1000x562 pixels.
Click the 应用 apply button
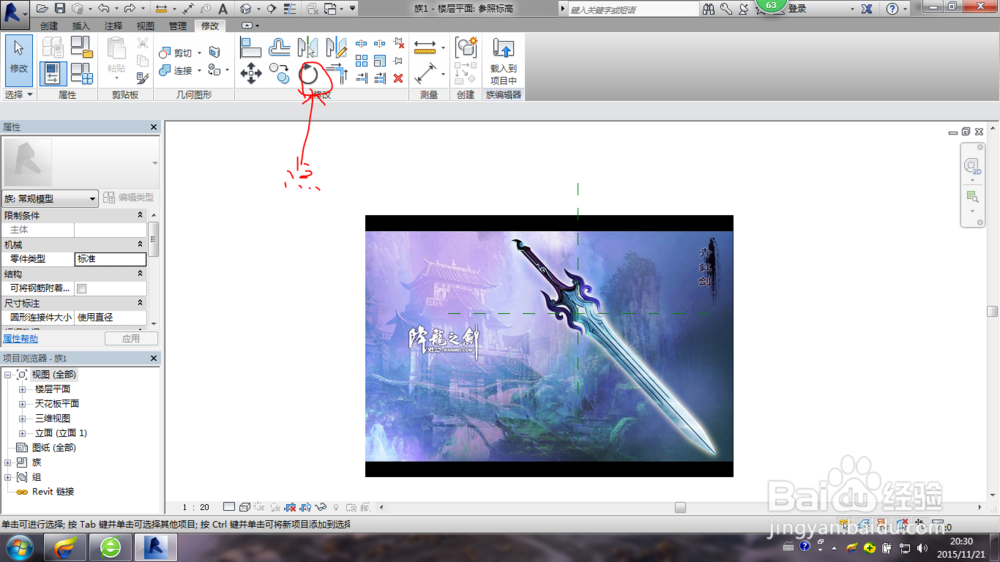pos(131,339)
